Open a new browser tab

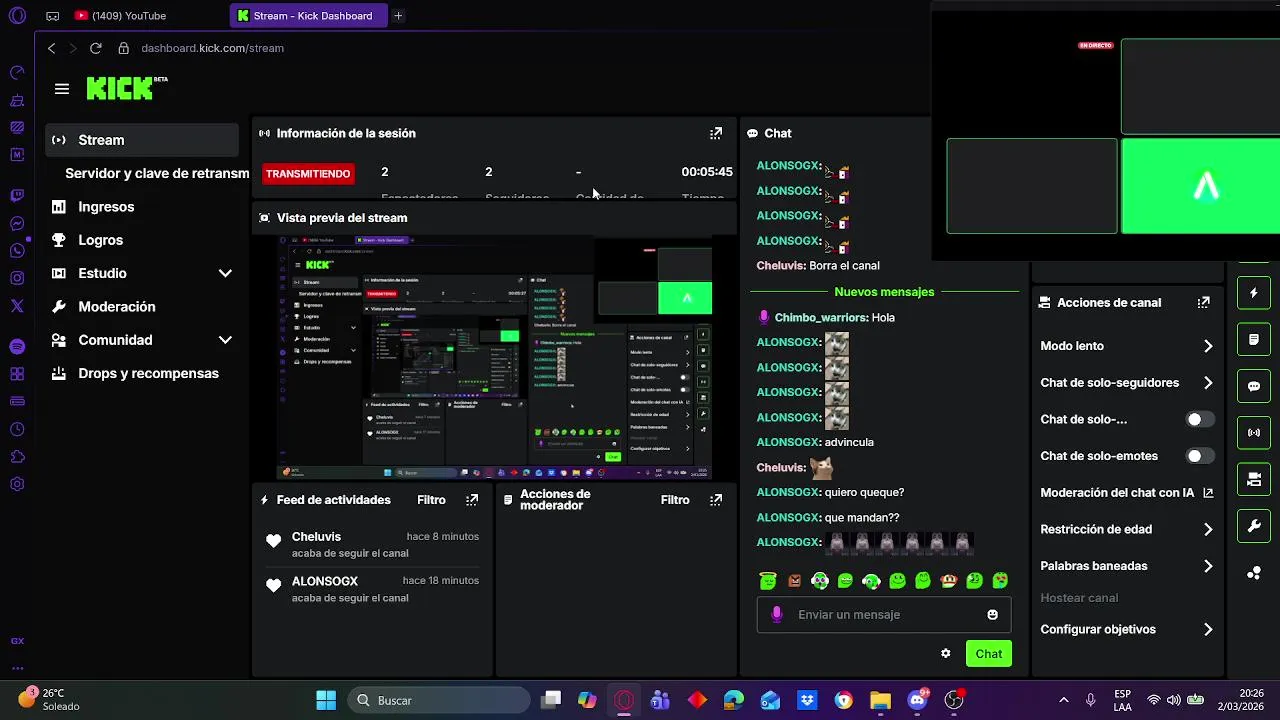coord(398,16)
